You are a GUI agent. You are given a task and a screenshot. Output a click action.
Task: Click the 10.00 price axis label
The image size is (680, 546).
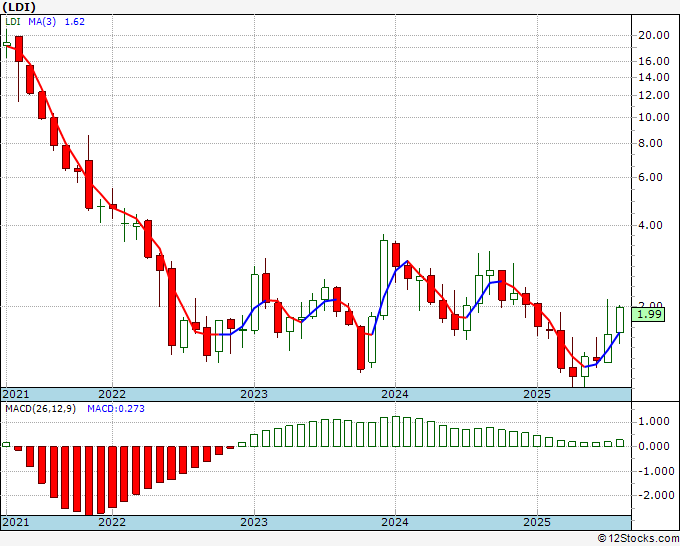[x=654, y=117]
